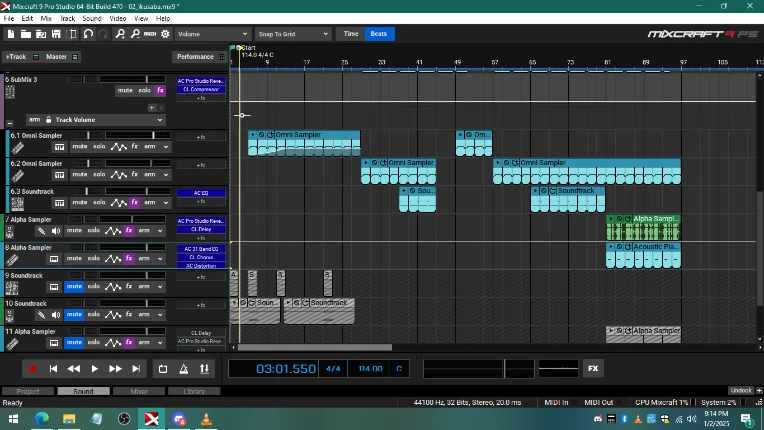Click the Redo arrow icon
The height and width of the screenshot is (430, 764).
click(103, 34)
